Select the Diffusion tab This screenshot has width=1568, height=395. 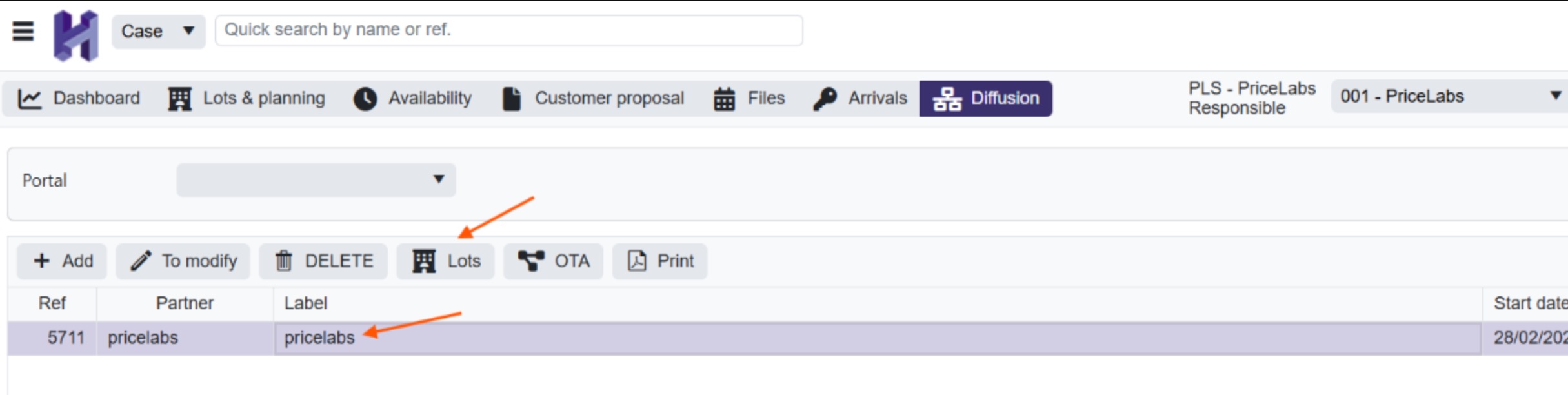coord(986,99)
